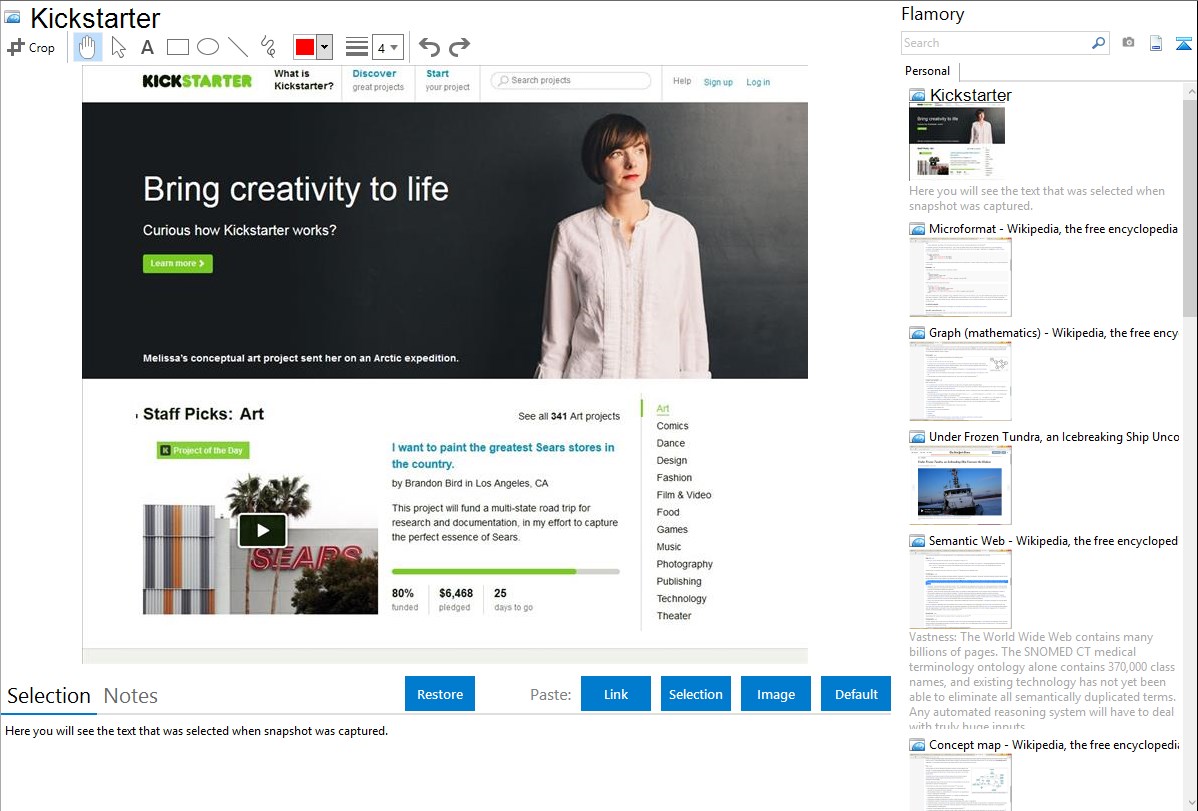Click the Log in link in snapshot
This screenshot has width=1198, height=811.
point(758,82)
